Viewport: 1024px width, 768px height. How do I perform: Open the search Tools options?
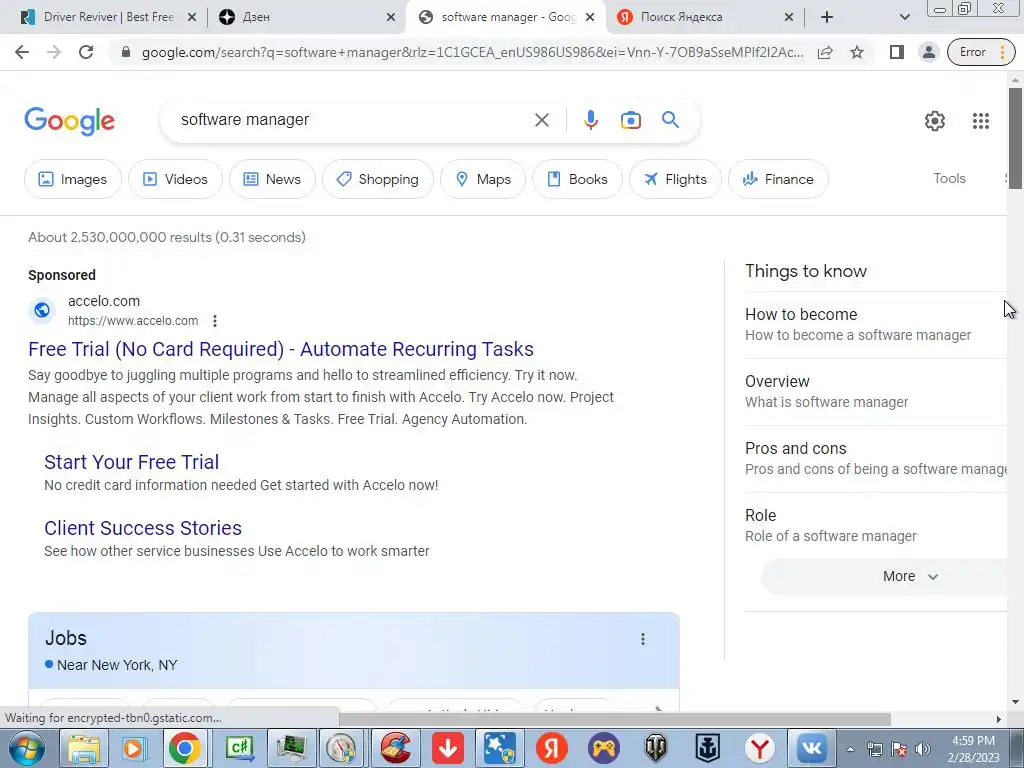click(949, 178)
